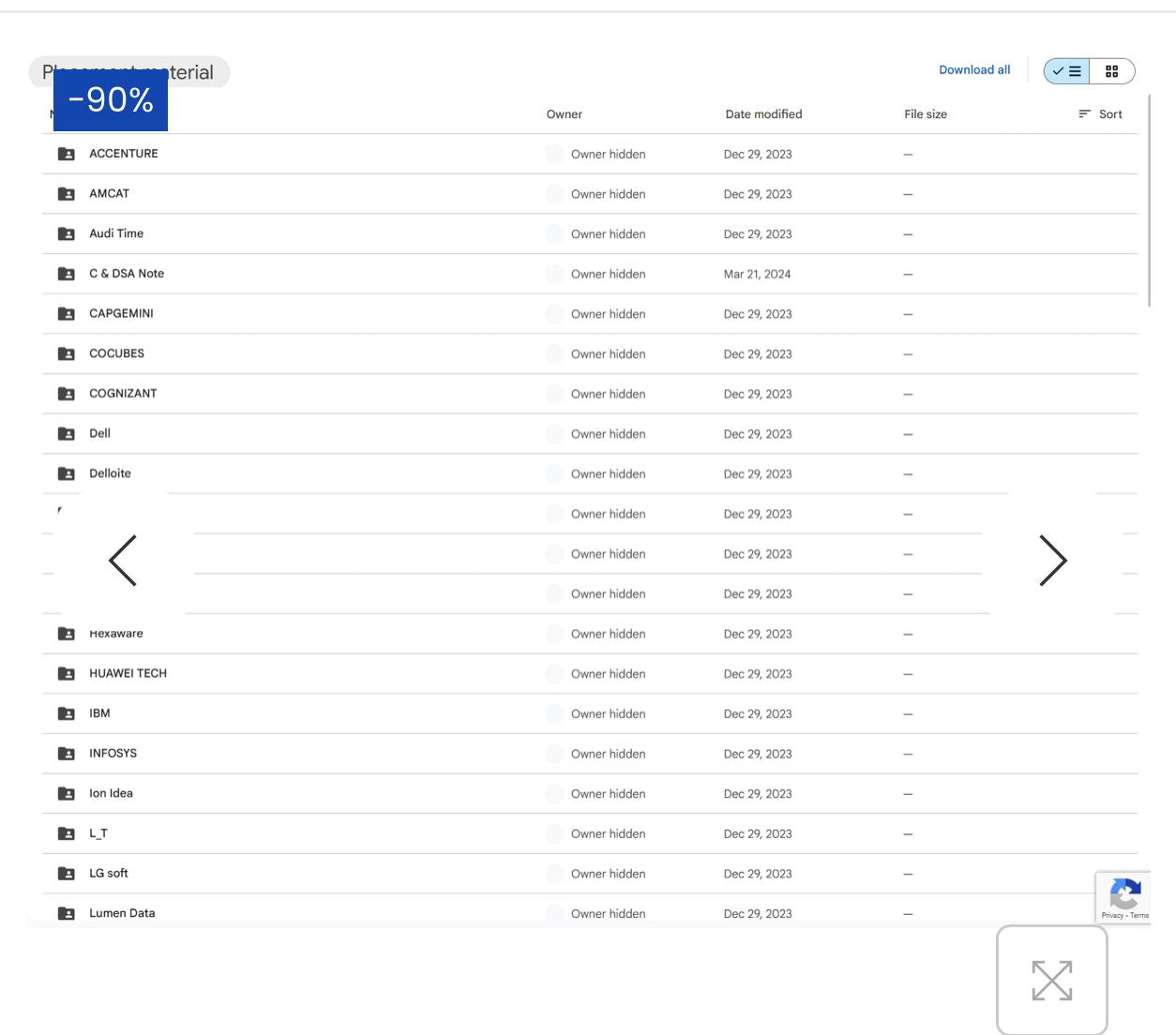Switch to grid view layout
1176x1035 pixels.
pos(1112,71)
